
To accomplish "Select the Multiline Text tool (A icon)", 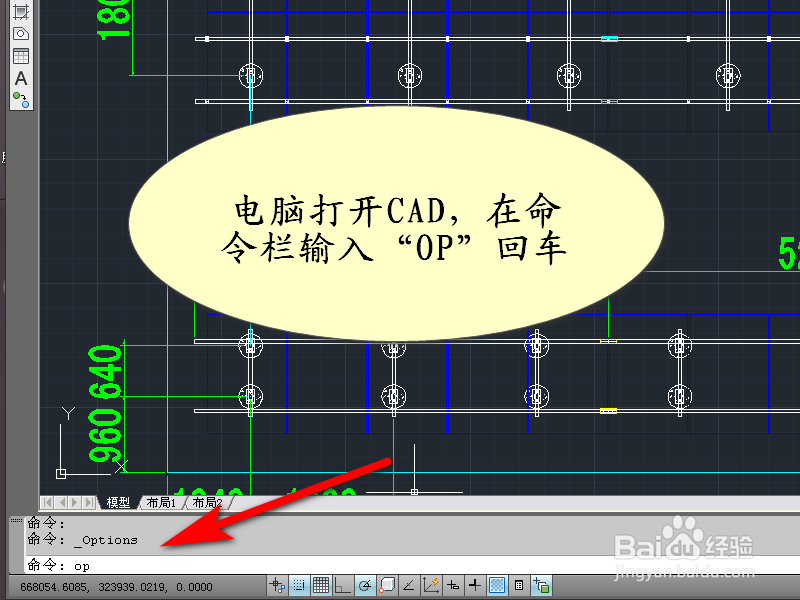I will tap(20, 77).
